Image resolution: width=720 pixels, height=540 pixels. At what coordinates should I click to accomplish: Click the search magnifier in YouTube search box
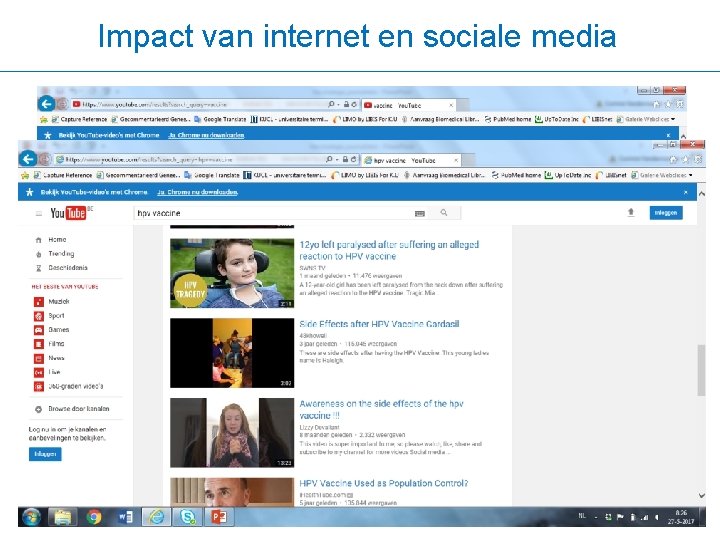click(444, 213)
